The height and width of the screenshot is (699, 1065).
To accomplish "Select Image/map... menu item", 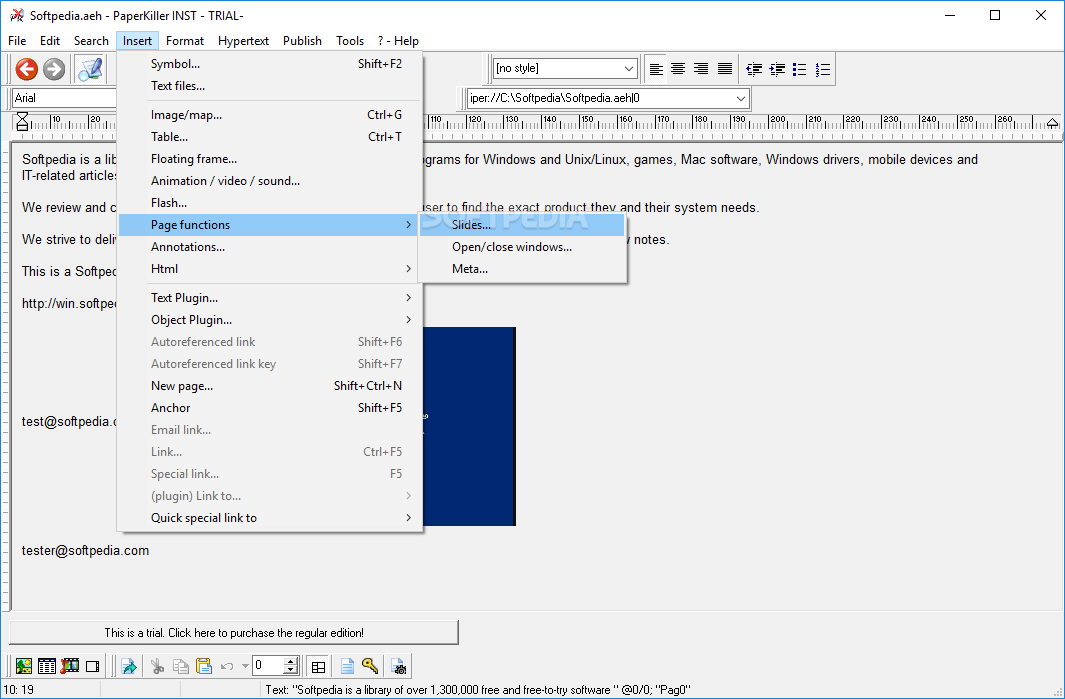I will [x=270, y=115].
